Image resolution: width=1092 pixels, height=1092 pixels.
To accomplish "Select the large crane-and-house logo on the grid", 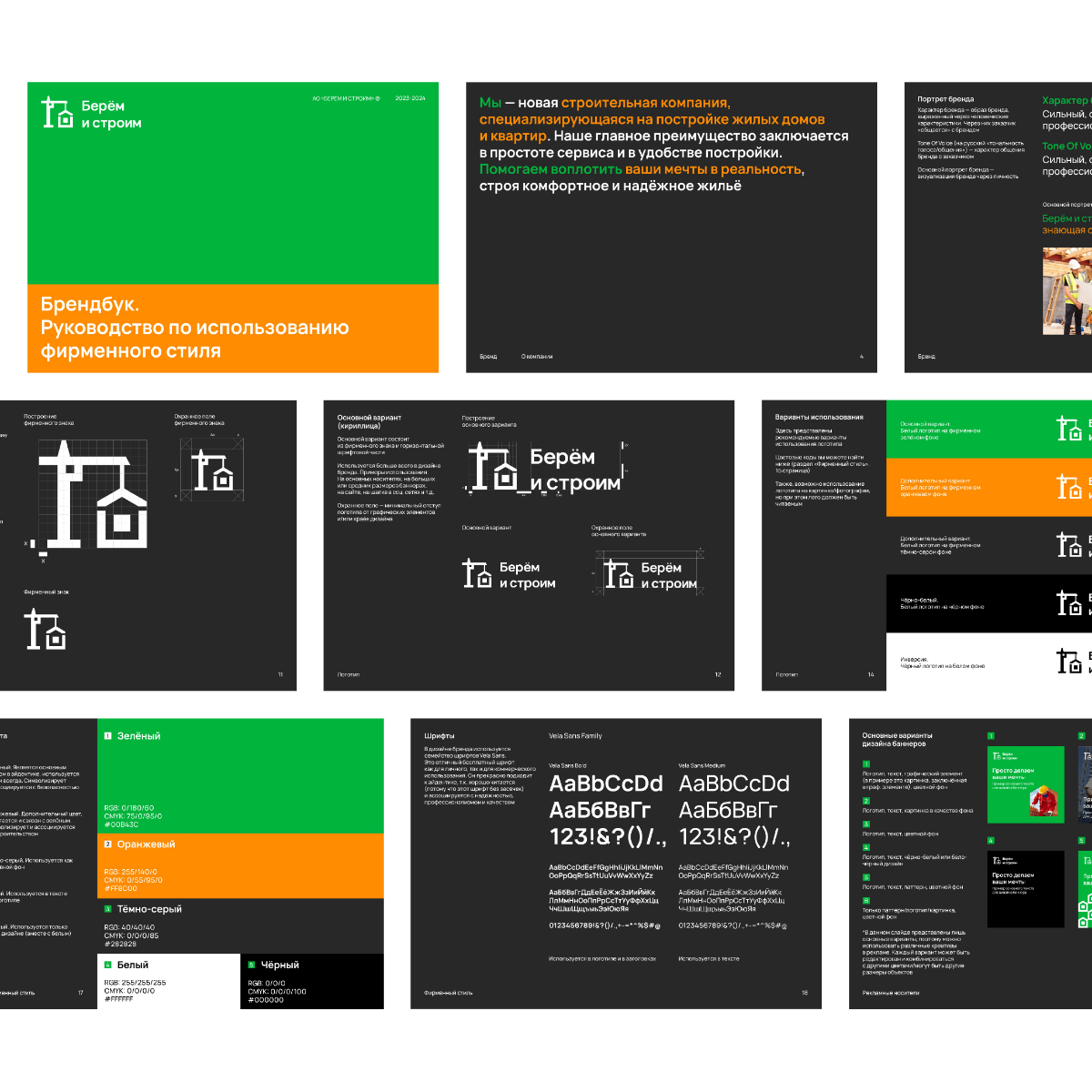I will pos(93,495).
